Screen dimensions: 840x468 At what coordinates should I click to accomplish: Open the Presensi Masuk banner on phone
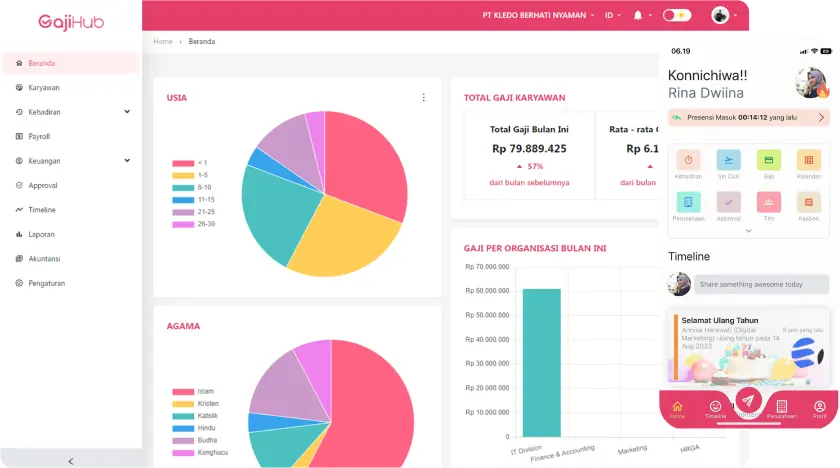[748, 117]
